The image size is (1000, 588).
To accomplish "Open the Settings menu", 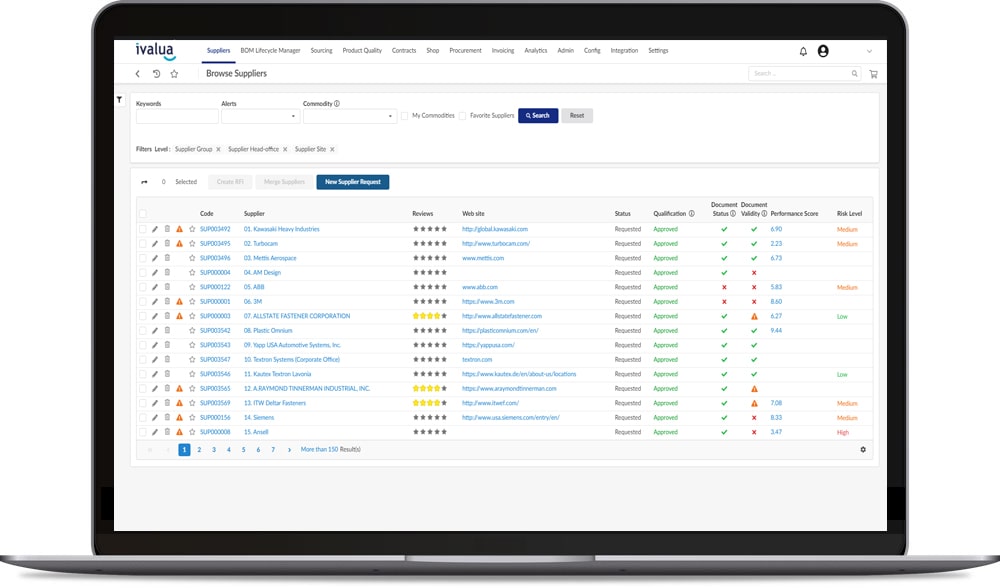I will (x=658, y=50).
